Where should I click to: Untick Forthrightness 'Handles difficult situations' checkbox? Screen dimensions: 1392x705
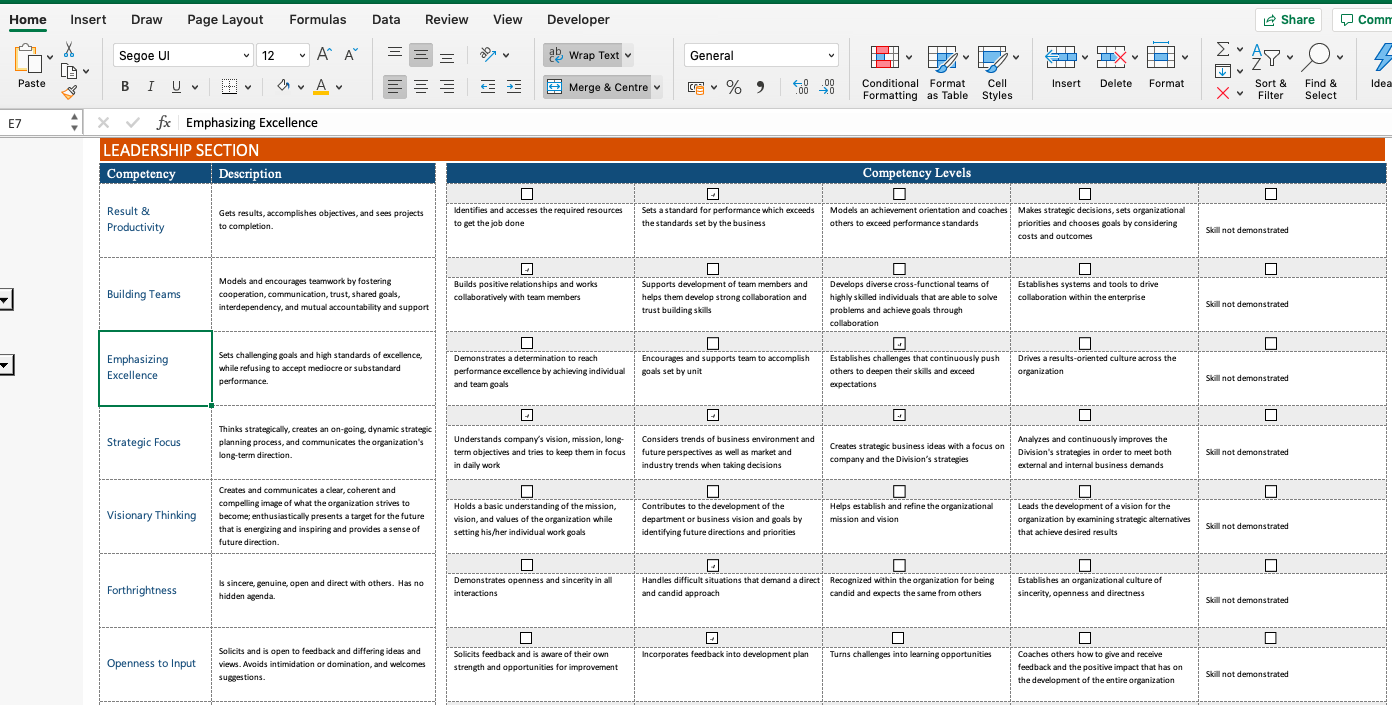pyautogui.click(x=713, y=565)
